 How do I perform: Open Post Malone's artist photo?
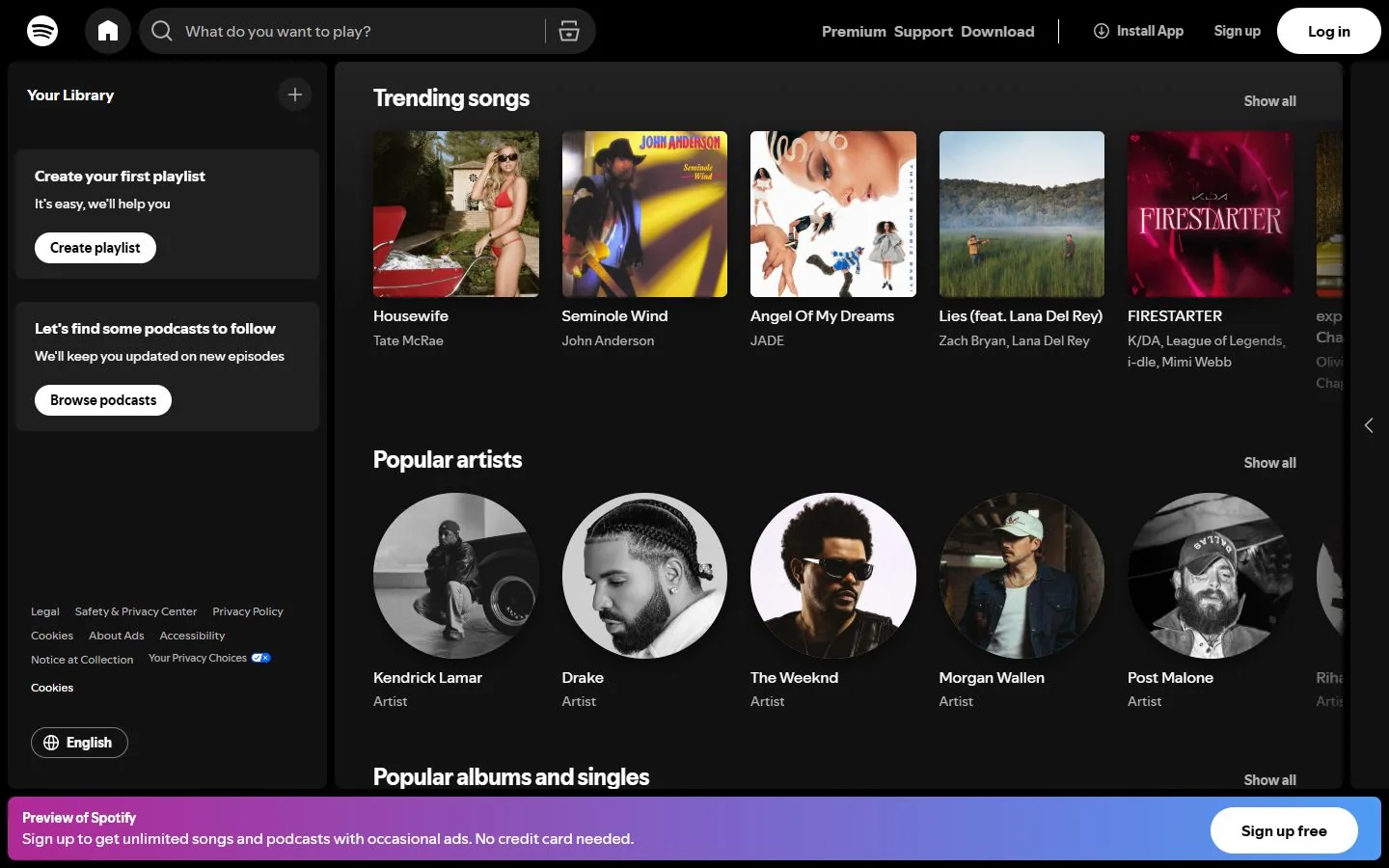(1211, 576)
